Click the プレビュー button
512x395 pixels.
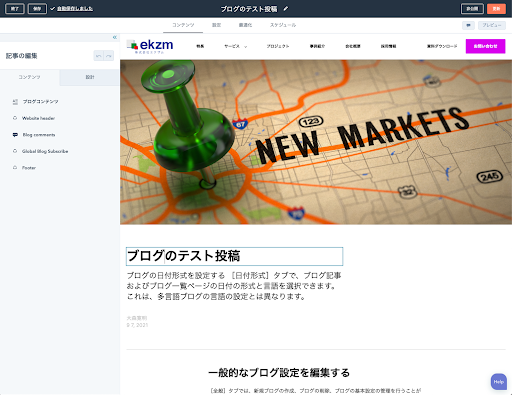[492, 25]
